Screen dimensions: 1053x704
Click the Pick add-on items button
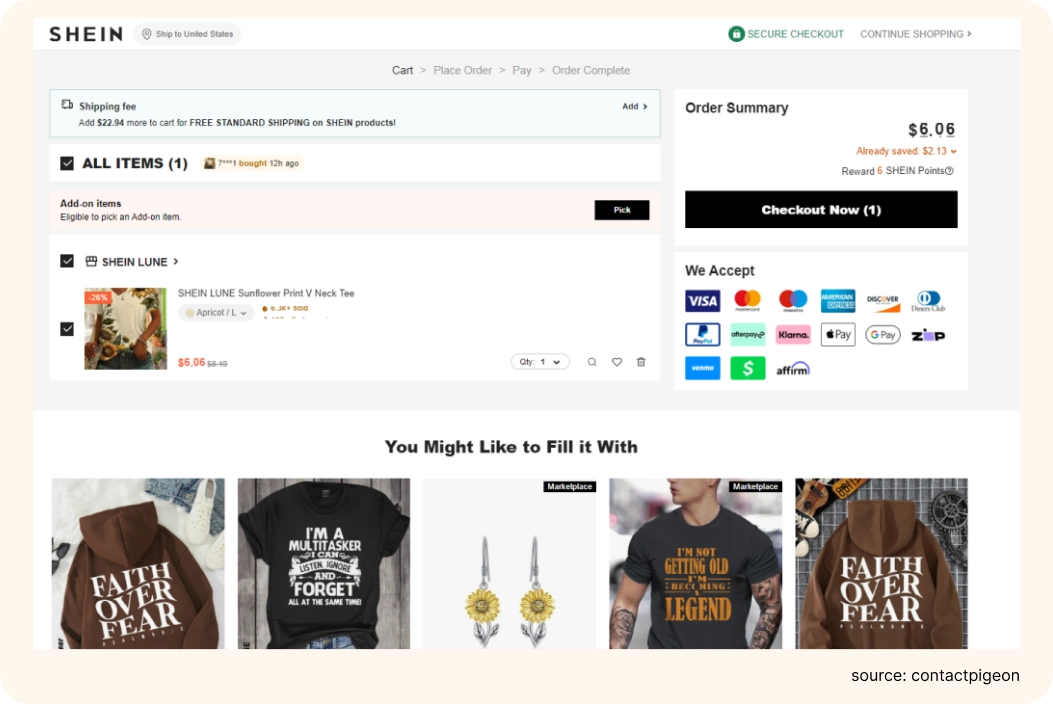tap(622, 210)
